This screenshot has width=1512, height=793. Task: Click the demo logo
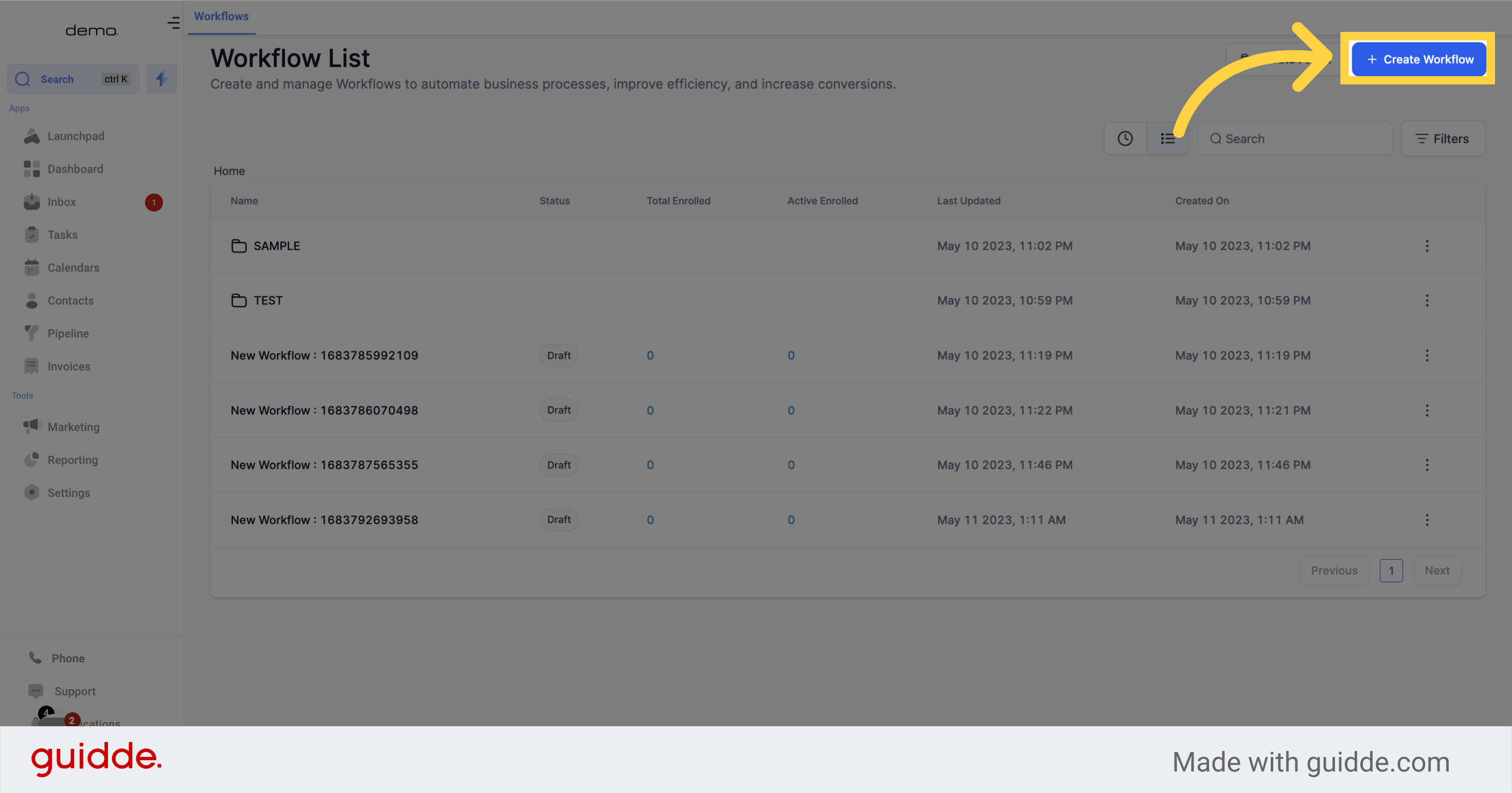92,30
